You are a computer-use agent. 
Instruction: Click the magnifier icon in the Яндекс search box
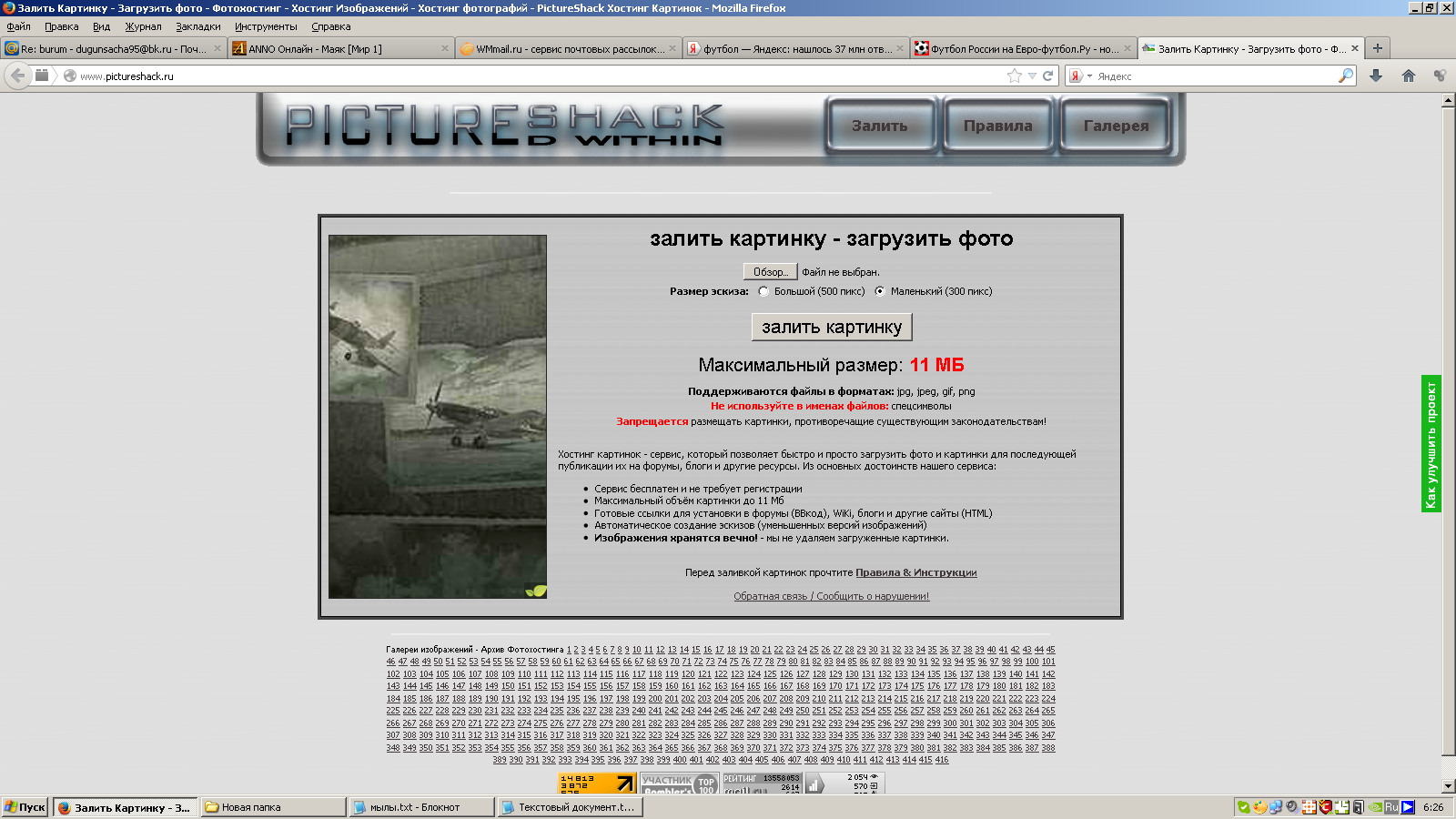point(1345,76)
